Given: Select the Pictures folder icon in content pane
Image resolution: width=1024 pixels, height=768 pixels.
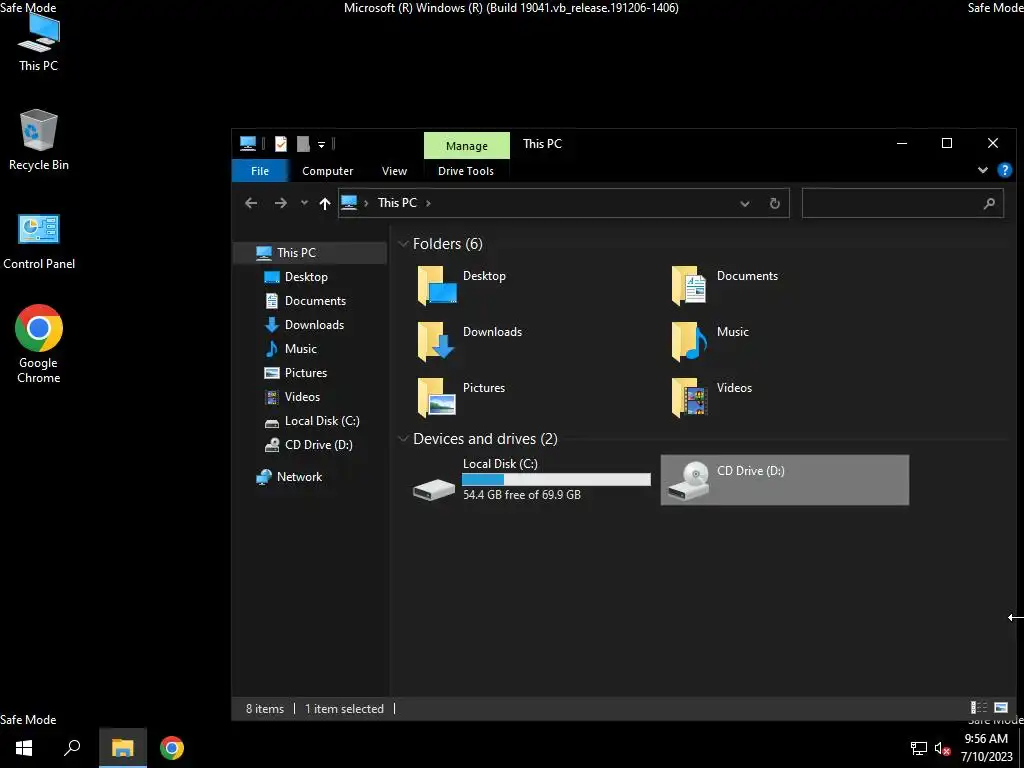Looking at the screenshot, I should point(436,397).
